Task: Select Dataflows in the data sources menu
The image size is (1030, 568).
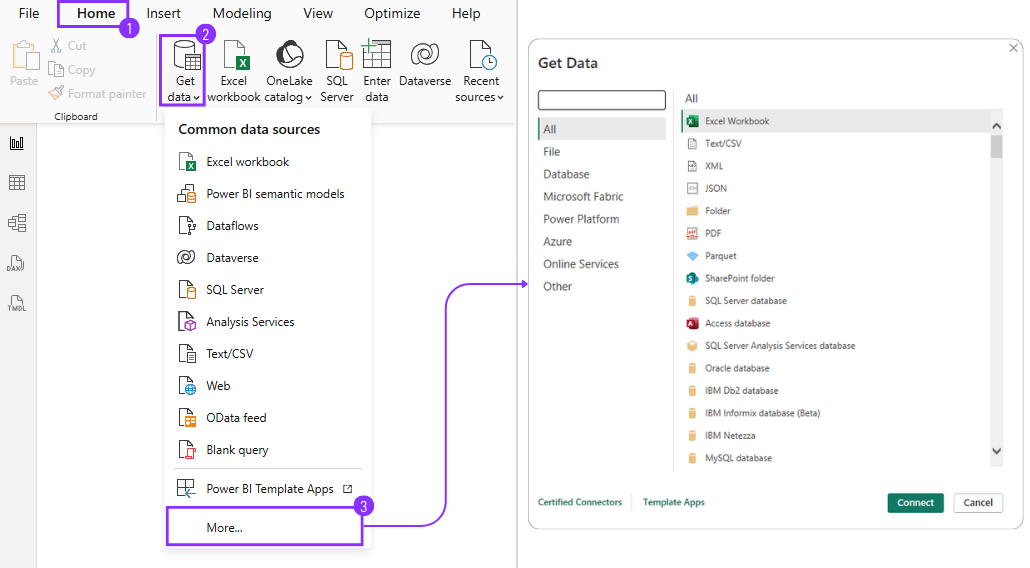Action: coord(269,226)
